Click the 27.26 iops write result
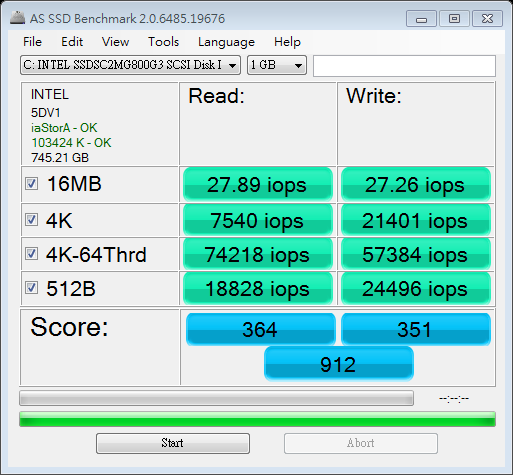 click(416, 184)
